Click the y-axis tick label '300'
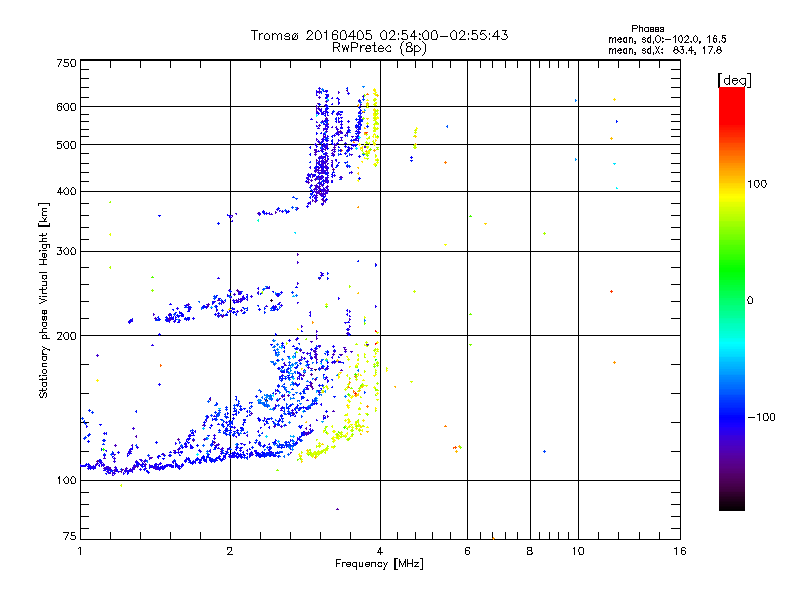 click(66, 251)
